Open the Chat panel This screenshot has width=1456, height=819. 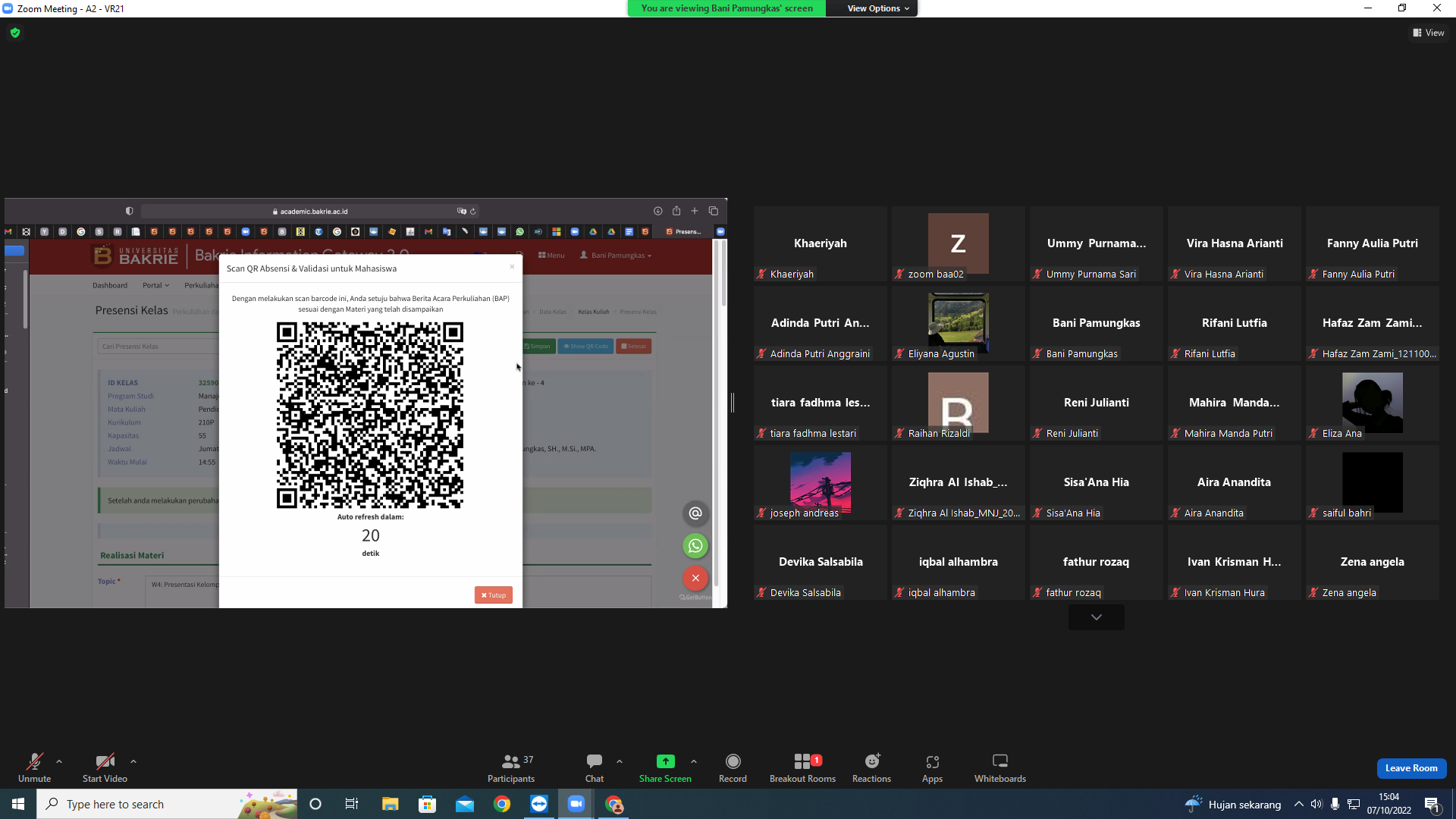(595, 767)
